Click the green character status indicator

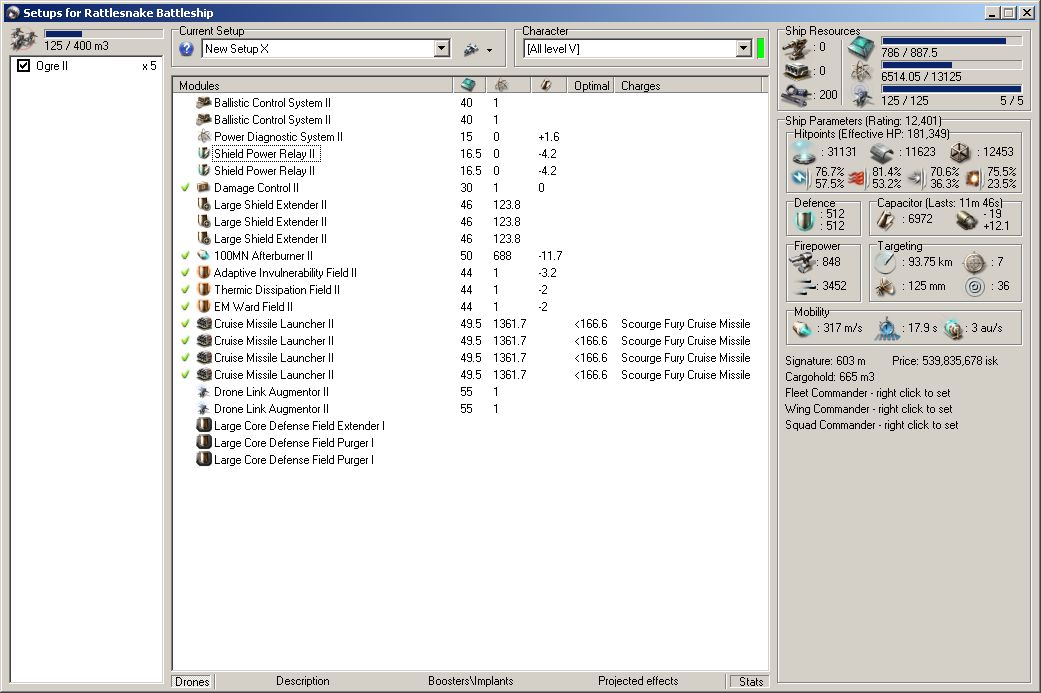(x=760, y=48)
